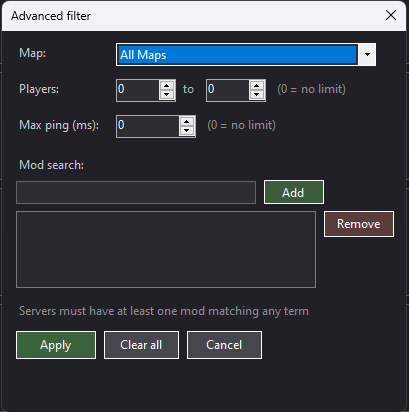This screenshot has height=412, width=409.
Task: Decrease Max ping value with down arrow
Action: tap(187, 131)
